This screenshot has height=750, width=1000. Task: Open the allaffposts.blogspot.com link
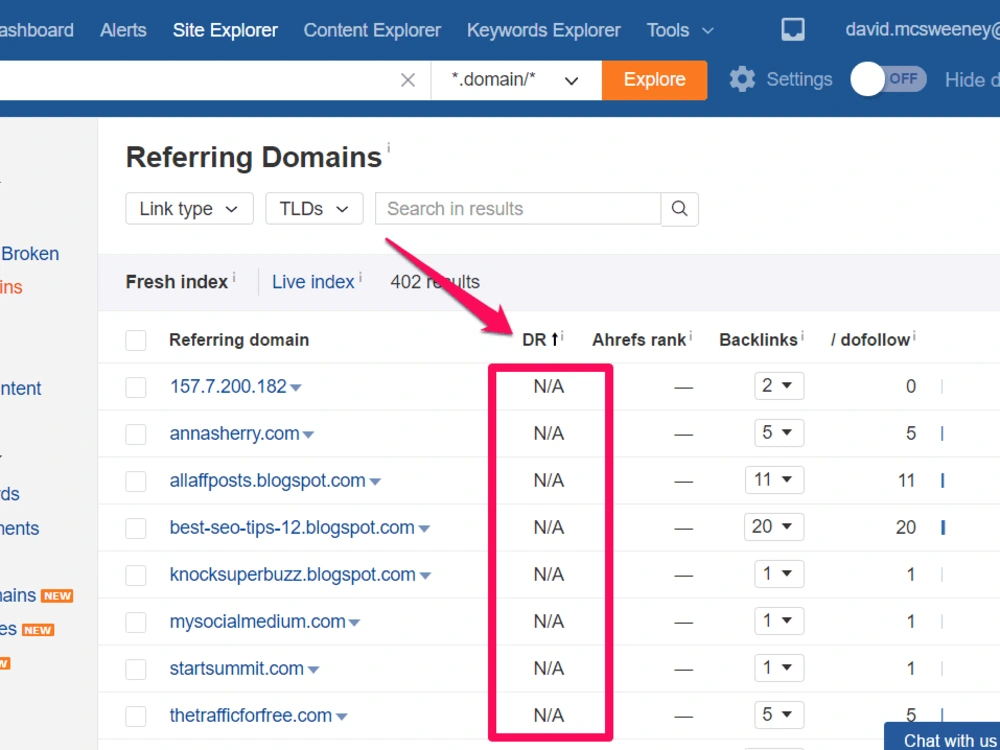267,480
